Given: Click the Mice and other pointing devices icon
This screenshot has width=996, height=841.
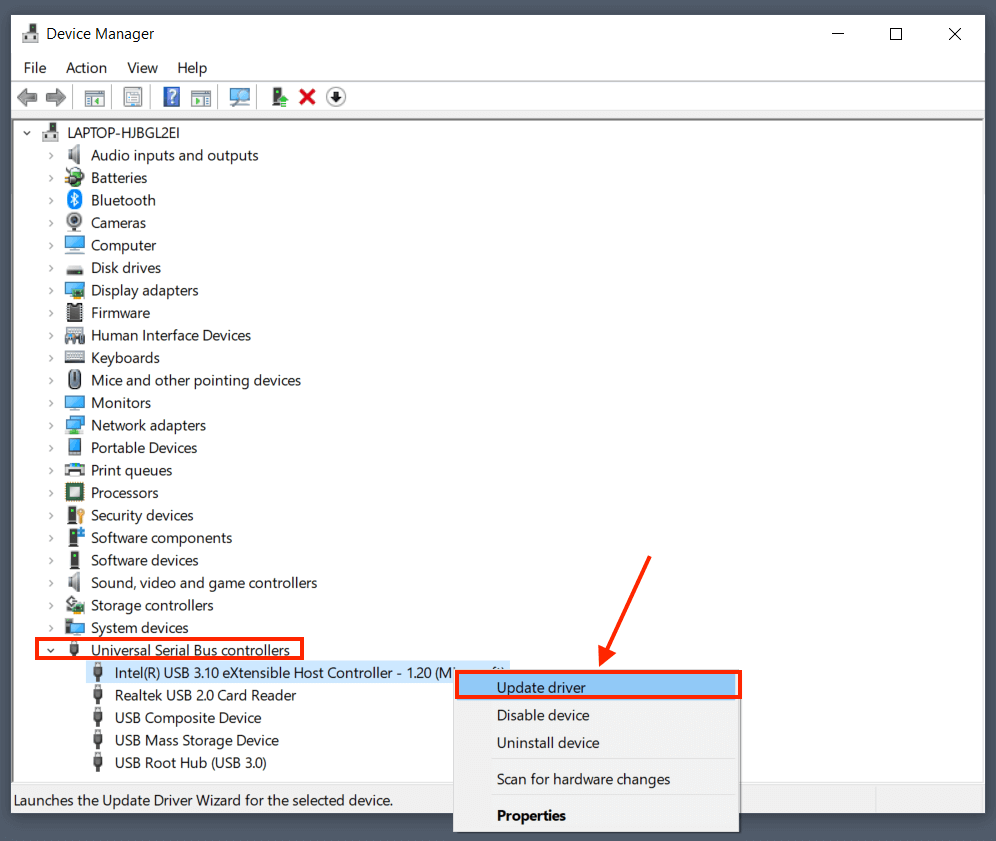Looking at the screenshot, I should [x=74, y=380].
